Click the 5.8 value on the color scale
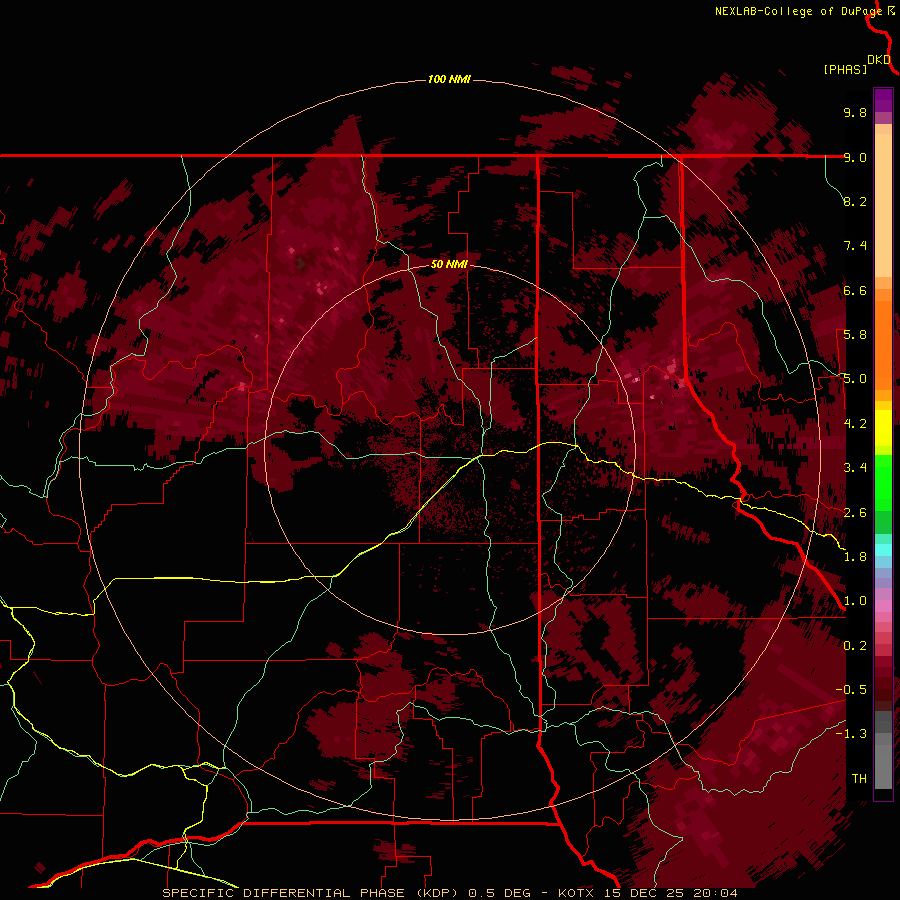The width and height of the screenshot is (900, 900). 855,335
